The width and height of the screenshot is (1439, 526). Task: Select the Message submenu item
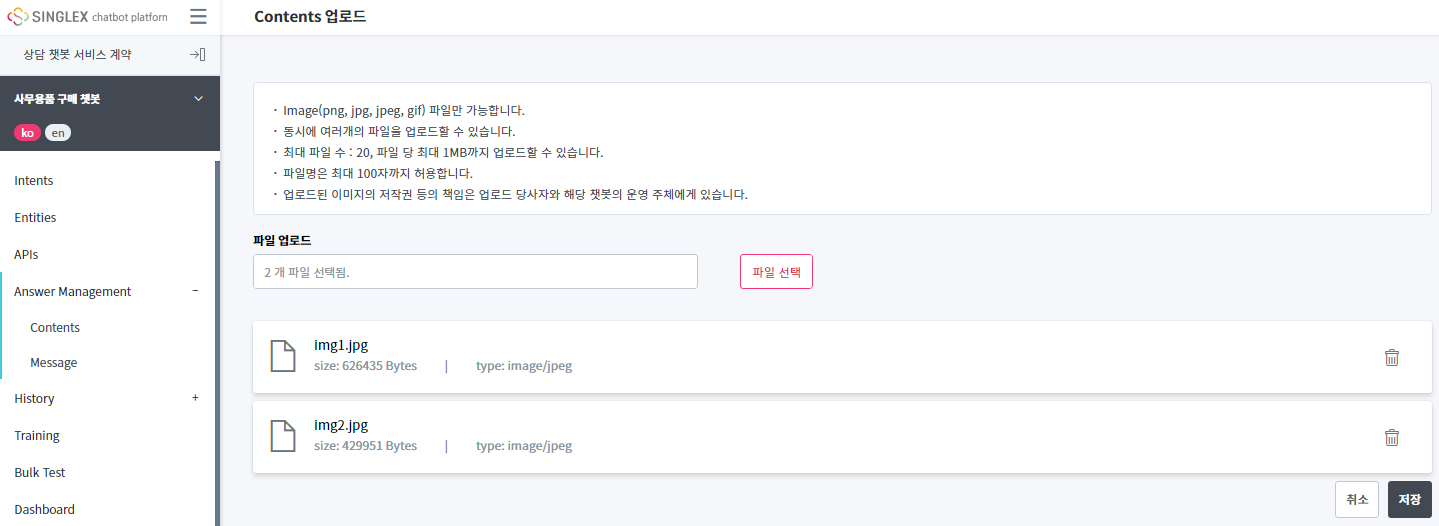(x=54, y=363)
